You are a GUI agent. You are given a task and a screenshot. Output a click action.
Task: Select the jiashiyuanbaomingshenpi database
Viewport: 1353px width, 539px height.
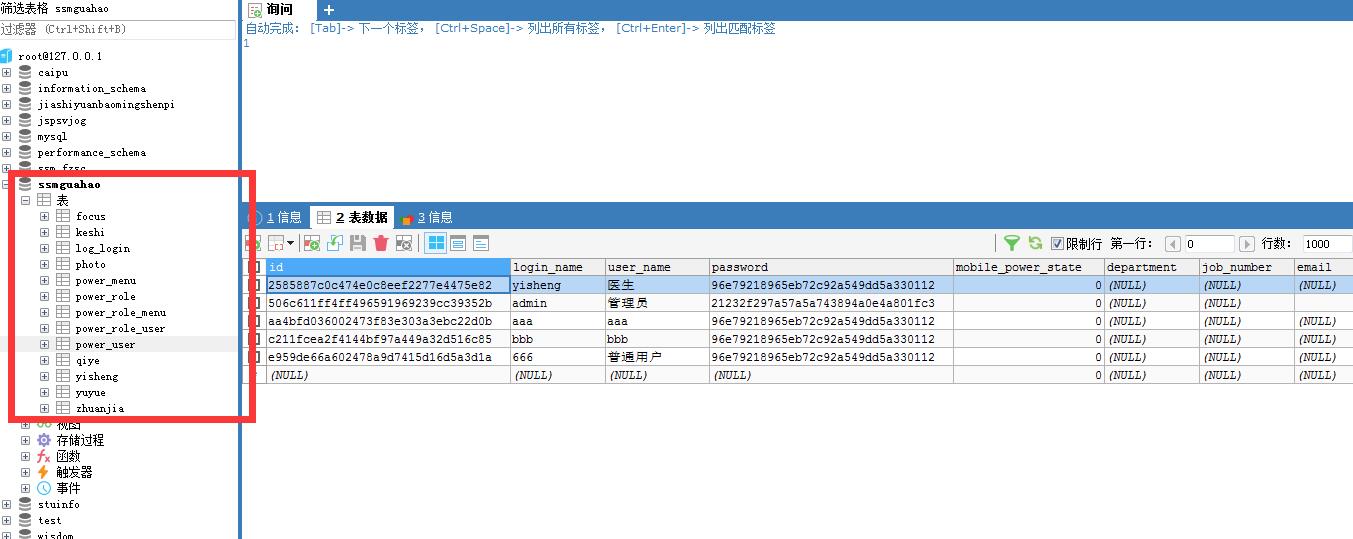point(106,104)
